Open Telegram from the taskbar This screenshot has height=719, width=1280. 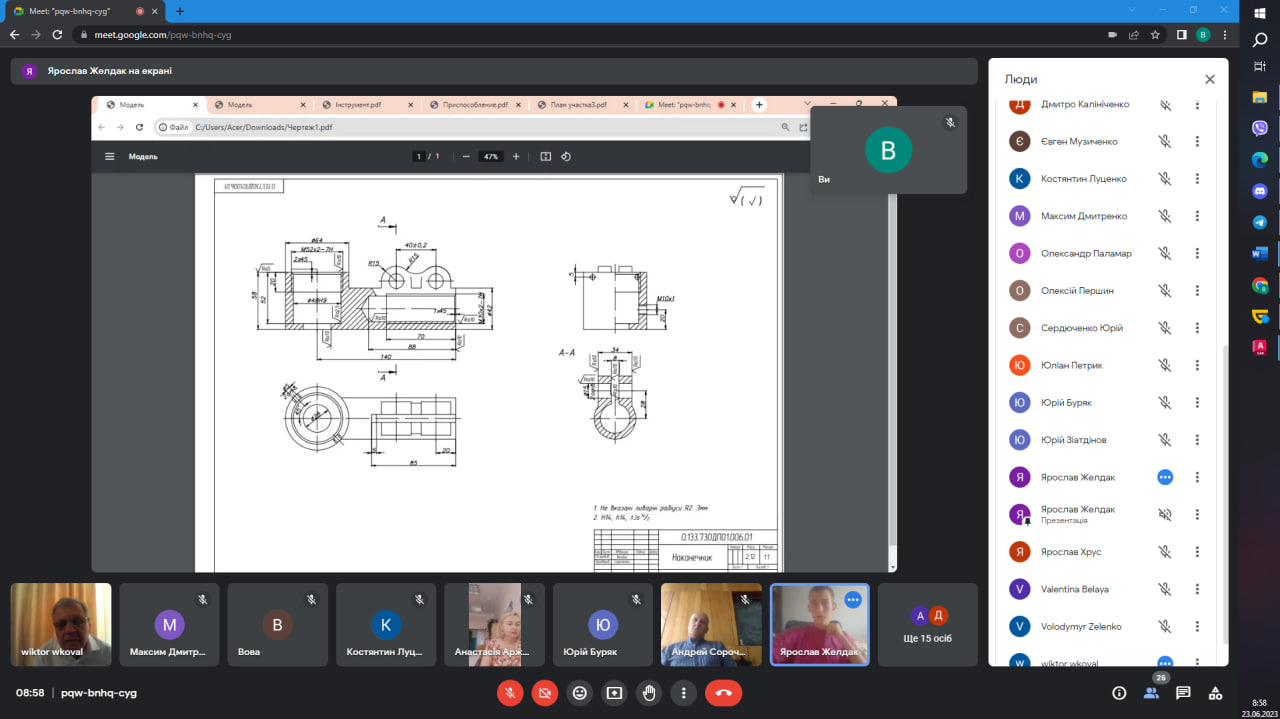(1260, 222)
